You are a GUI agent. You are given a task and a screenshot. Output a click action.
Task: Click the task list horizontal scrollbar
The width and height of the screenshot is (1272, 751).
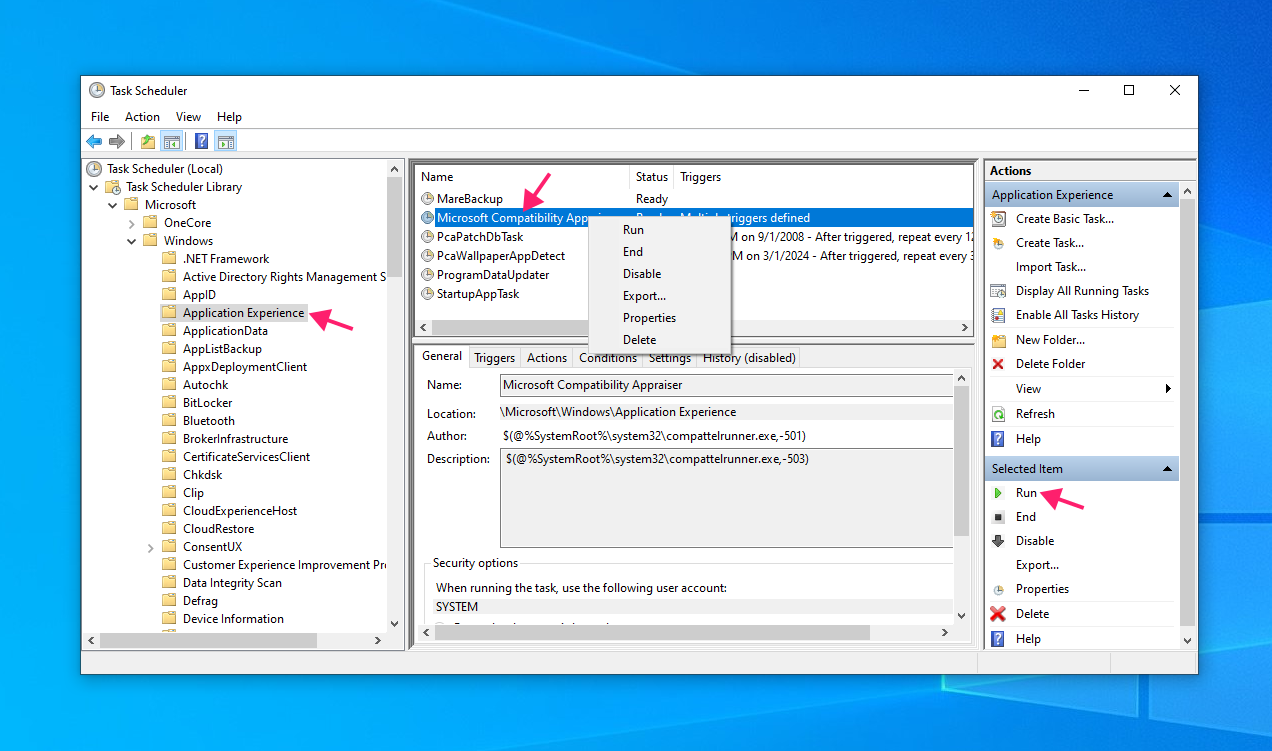click(x=694, y=328)
